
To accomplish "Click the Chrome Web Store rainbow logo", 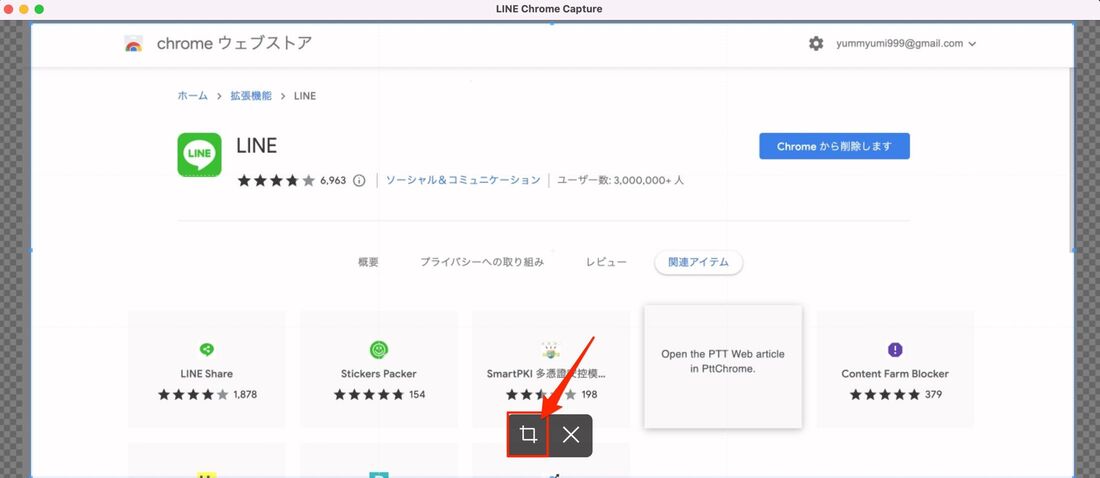I will pyautogui.click(x=133, y=44).
